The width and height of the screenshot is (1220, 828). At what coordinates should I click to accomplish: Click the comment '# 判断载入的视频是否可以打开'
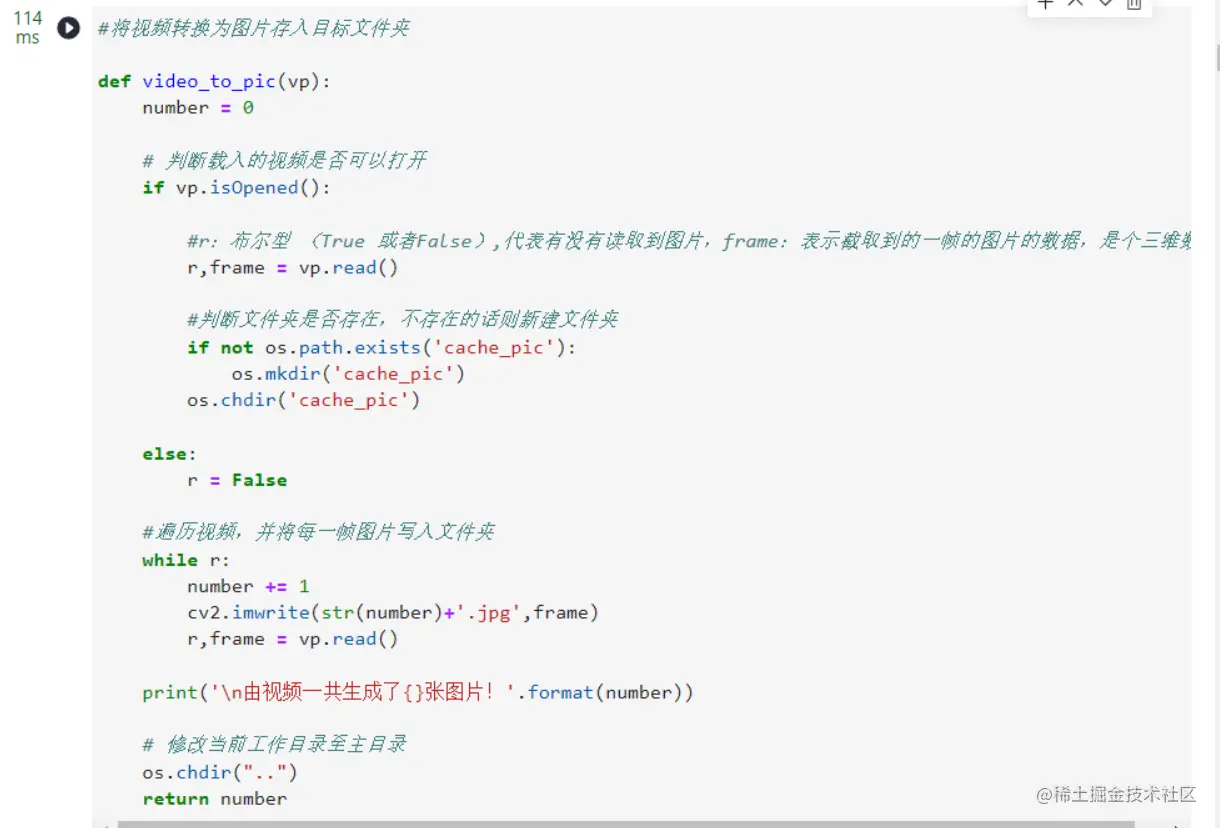click(285, 160)
